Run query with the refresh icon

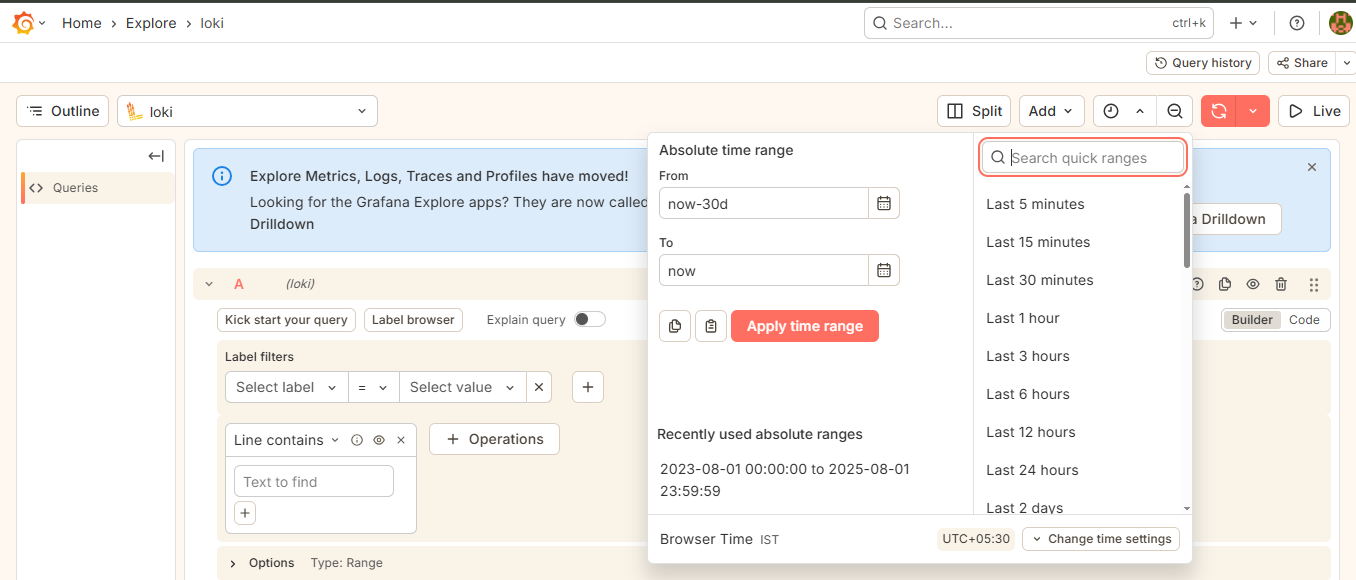pyautogui.click(x=1219, y=111)
